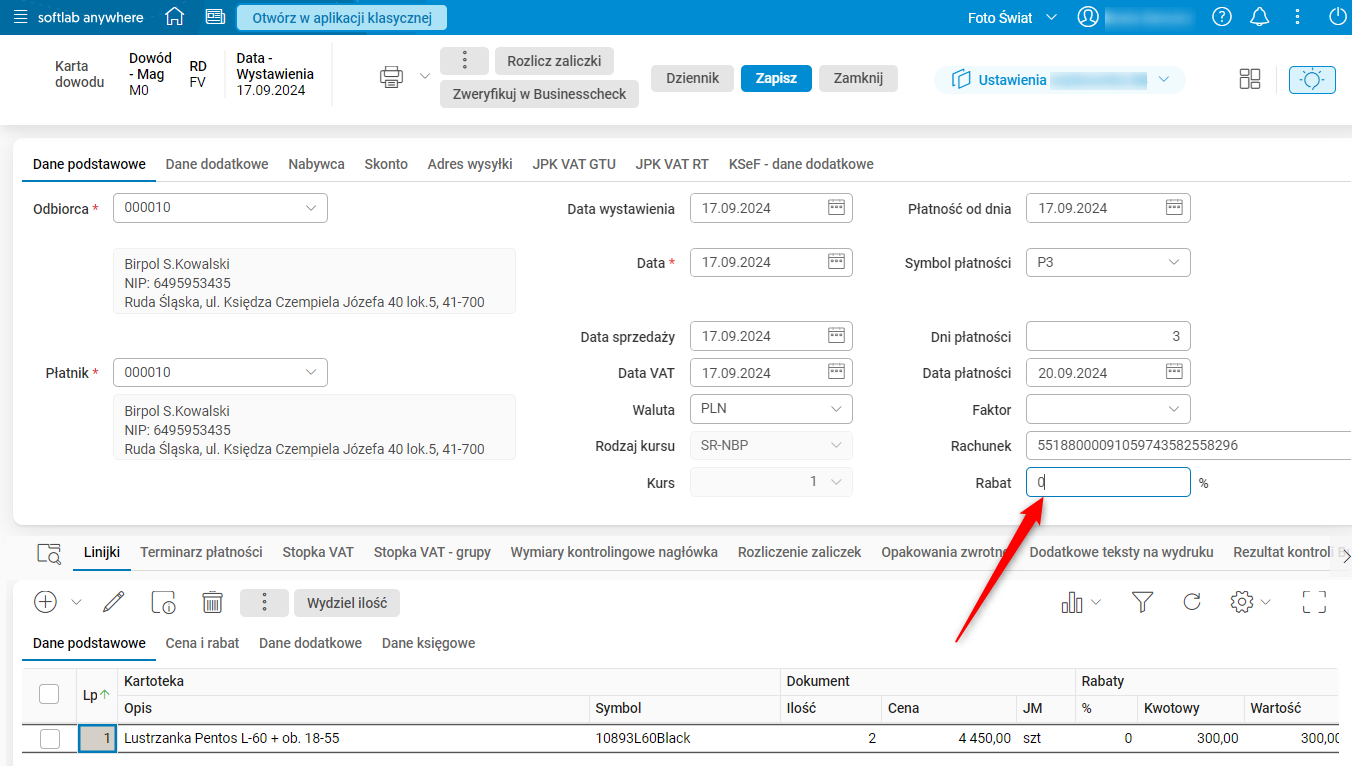Viewport: 1352px width, 766px height.
Task: Click Zweryfikuj w Businesscheck
Action: 539,94
